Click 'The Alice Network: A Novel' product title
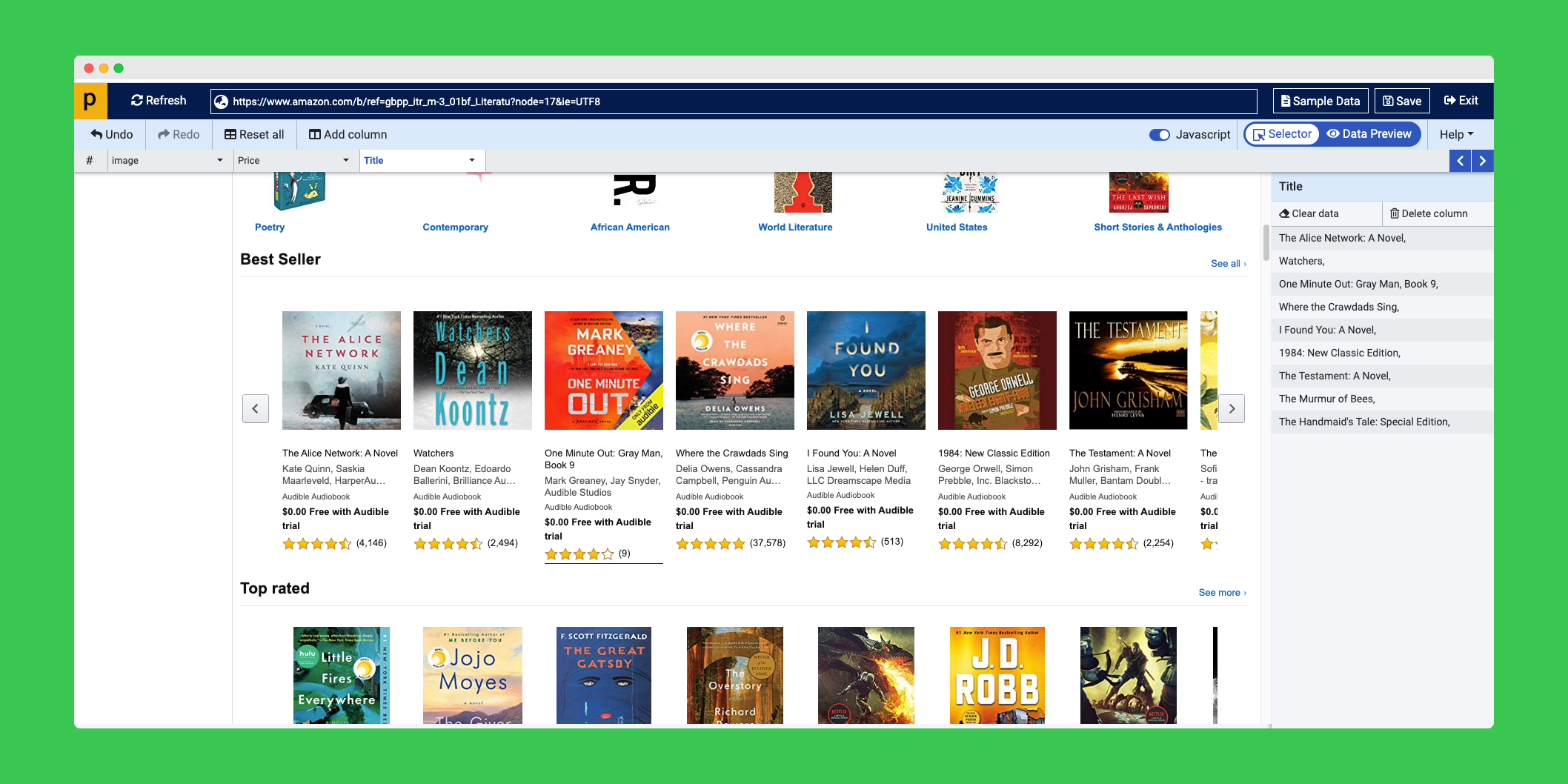Viewport: 1568px width, 784px height. [340, 453]
